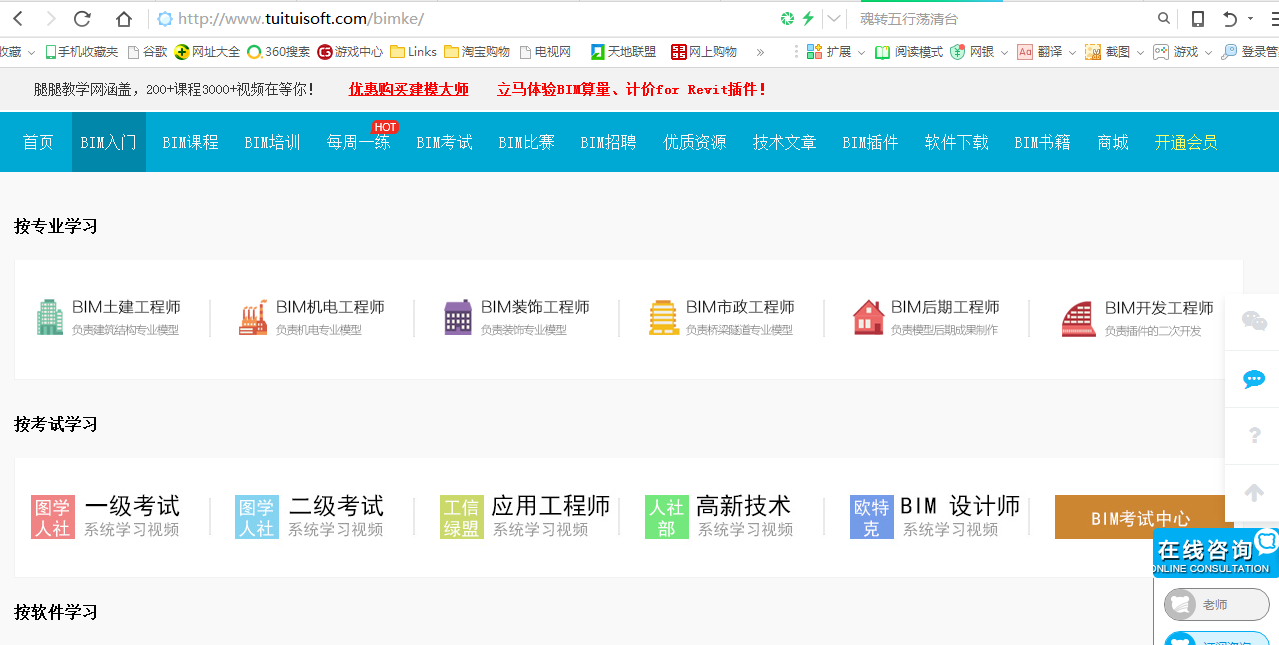Open the 360搜索 bookmark

[x=279, y=52]
